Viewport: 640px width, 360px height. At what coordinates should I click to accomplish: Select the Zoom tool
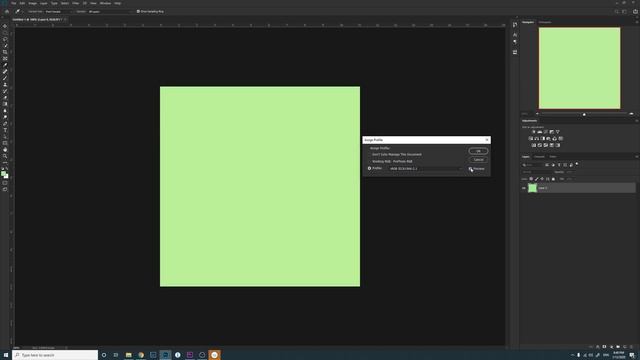click(x=5, y=156)
